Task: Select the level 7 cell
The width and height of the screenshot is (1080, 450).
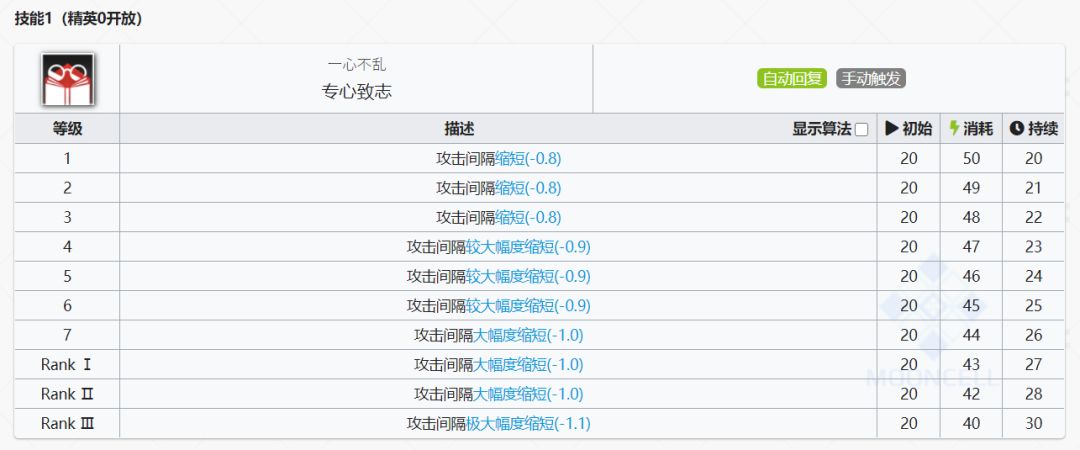Action: 67,335
